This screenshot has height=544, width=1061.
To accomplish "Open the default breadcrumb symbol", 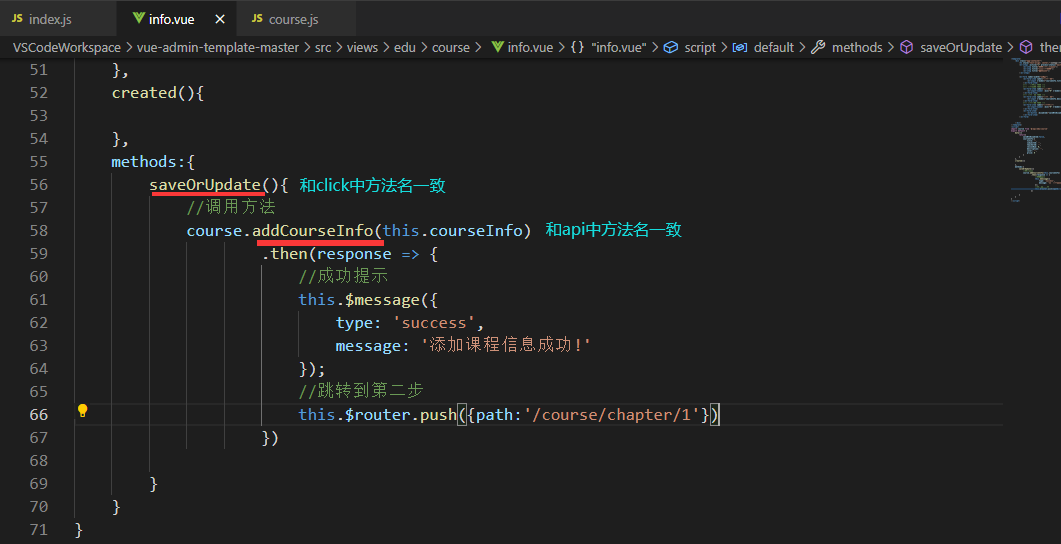I will (774, 47).
